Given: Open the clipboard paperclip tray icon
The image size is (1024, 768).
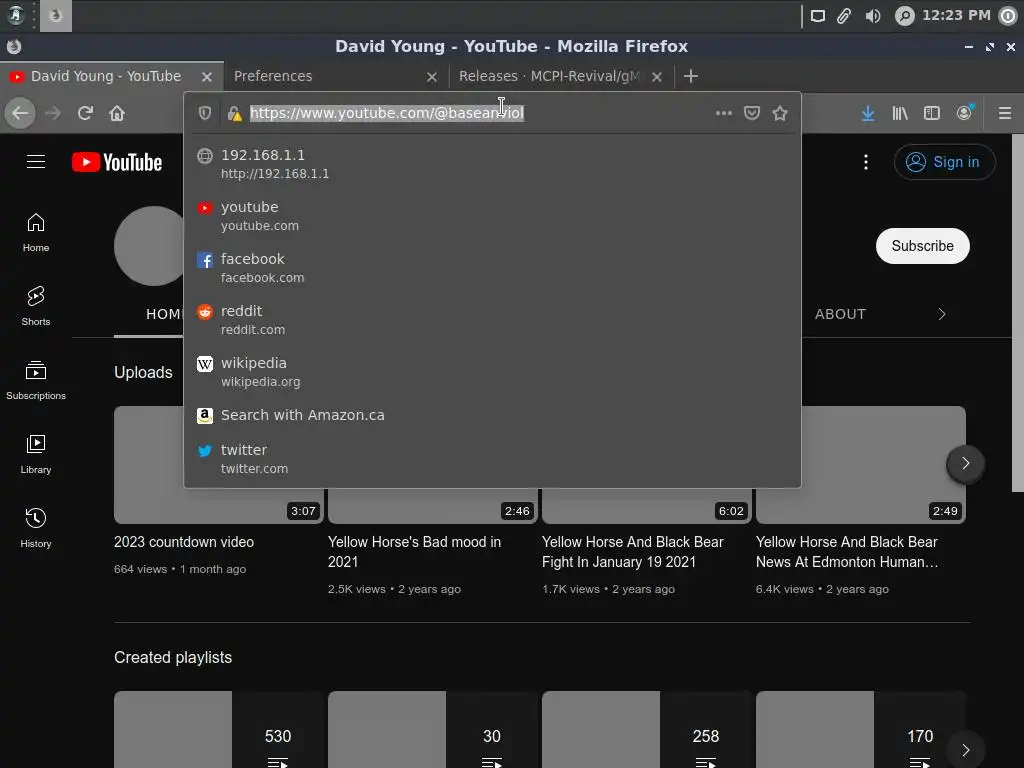Looking at the screenshot, I should (844, 16).
